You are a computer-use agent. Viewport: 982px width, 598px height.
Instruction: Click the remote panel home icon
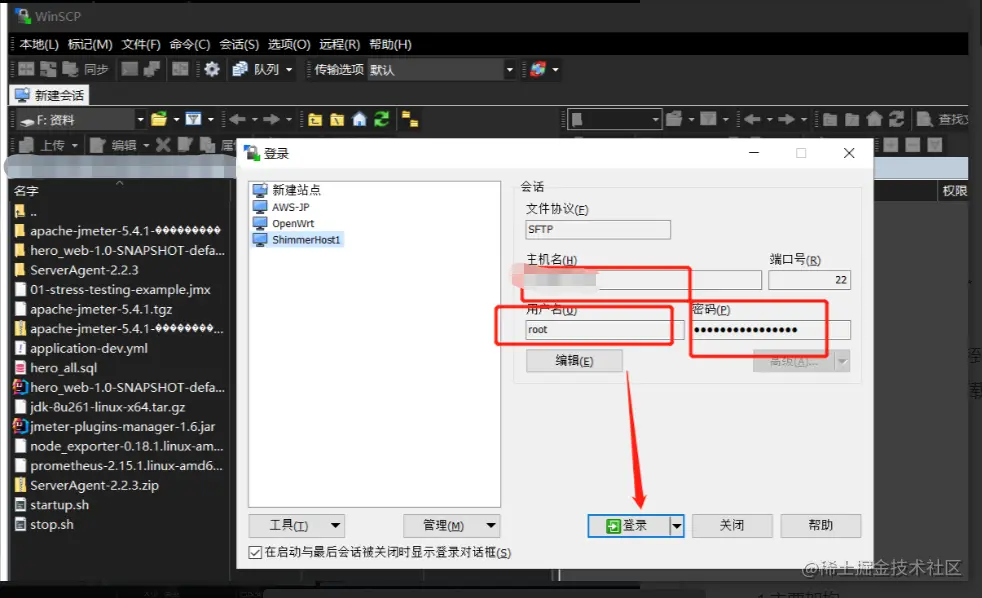874,119
